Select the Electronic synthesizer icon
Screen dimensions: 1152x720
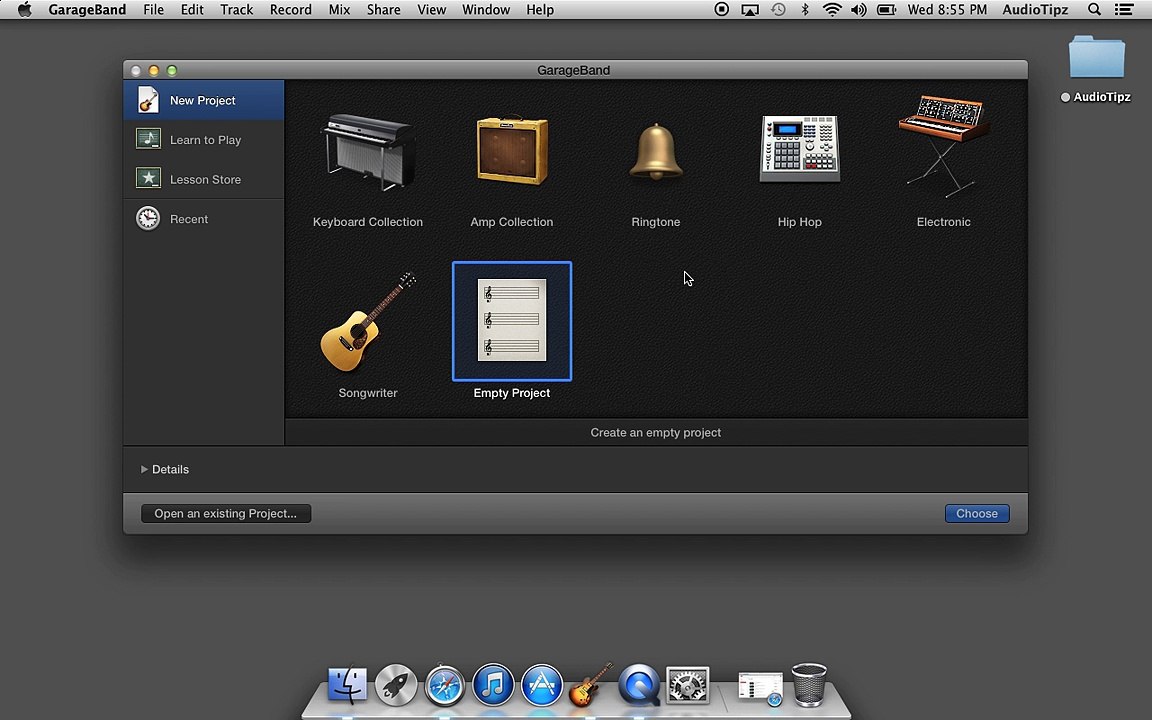(943, 146)
